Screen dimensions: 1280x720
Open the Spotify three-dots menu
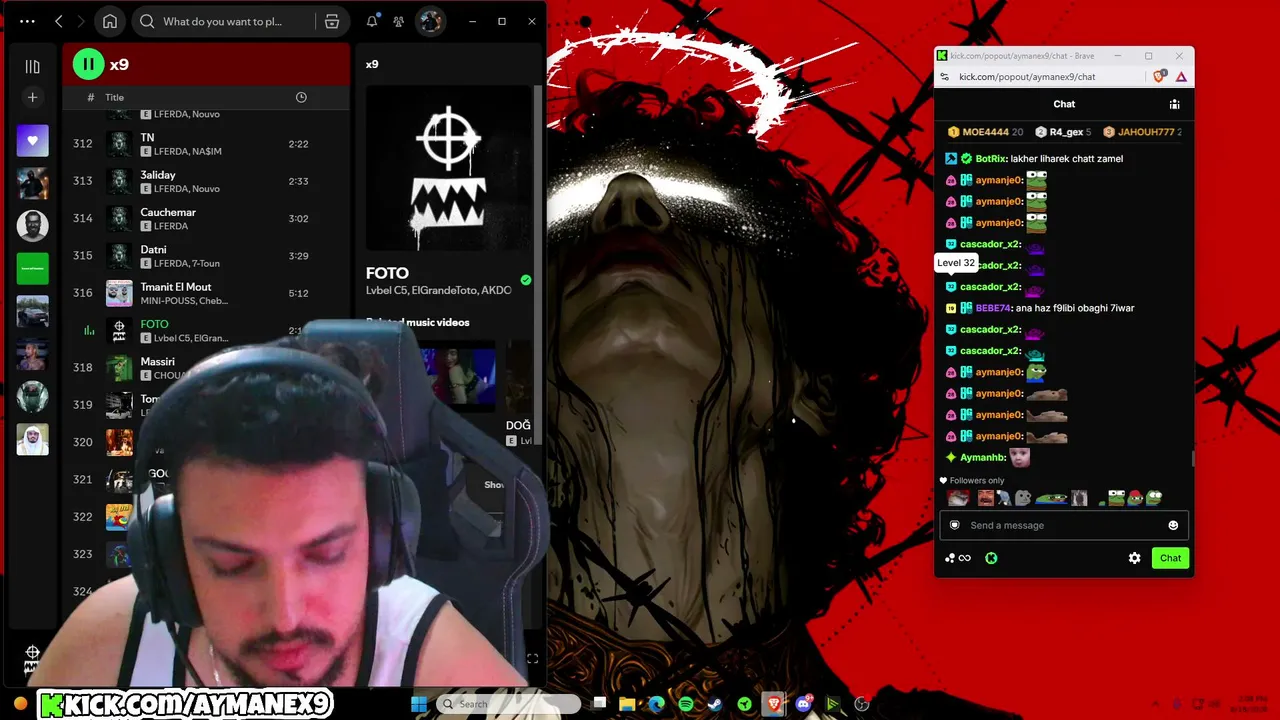pos(27,21)
